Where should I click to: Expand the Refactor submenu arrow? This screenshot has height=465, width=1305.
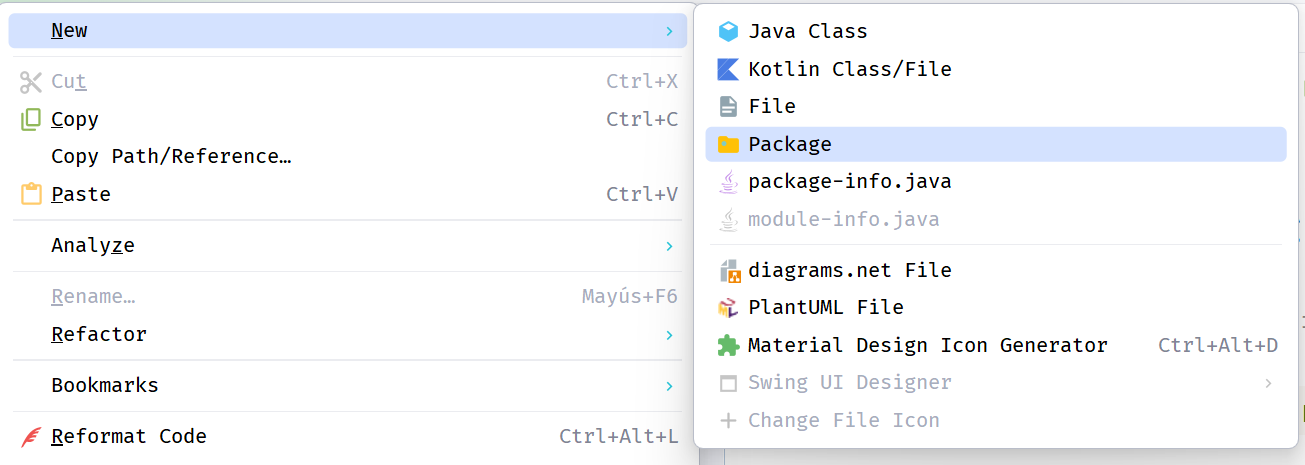coord(669,334)
